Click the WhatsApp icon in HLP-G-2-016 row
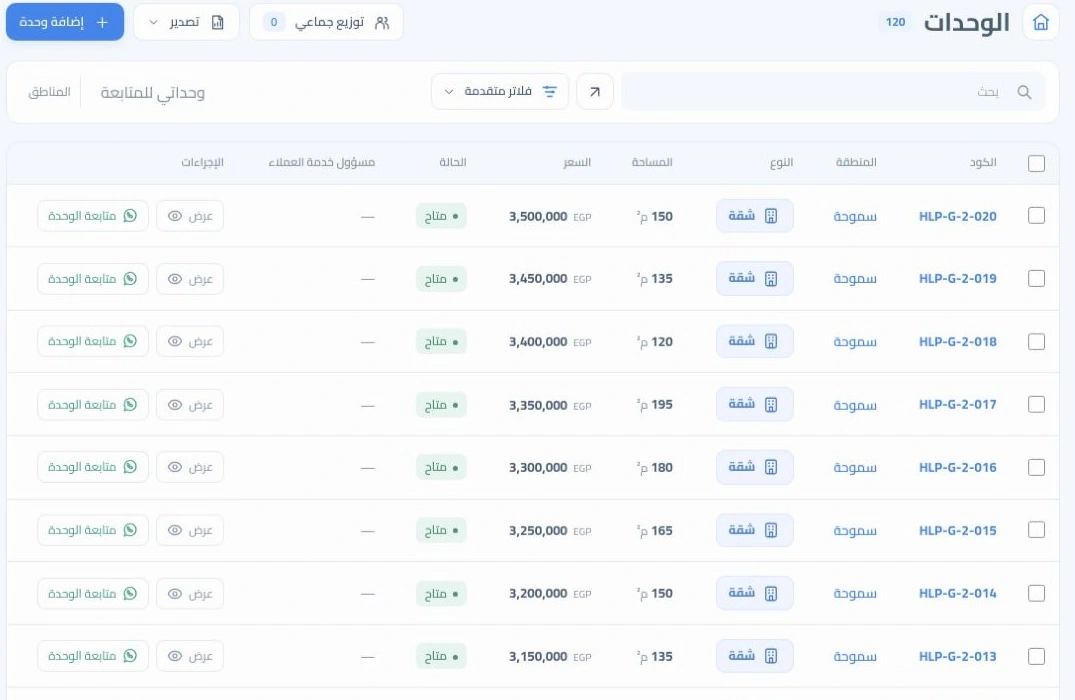The height and width of the screenshot is (700, 1075). 130,467
